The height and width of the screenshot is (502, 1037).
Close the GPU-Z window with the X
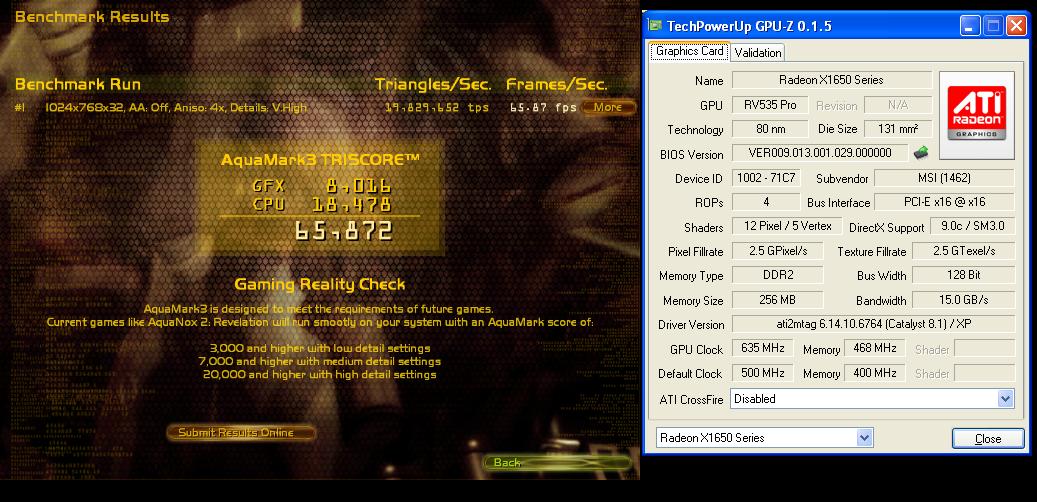pyautogui.click(x=1016, y=26)
